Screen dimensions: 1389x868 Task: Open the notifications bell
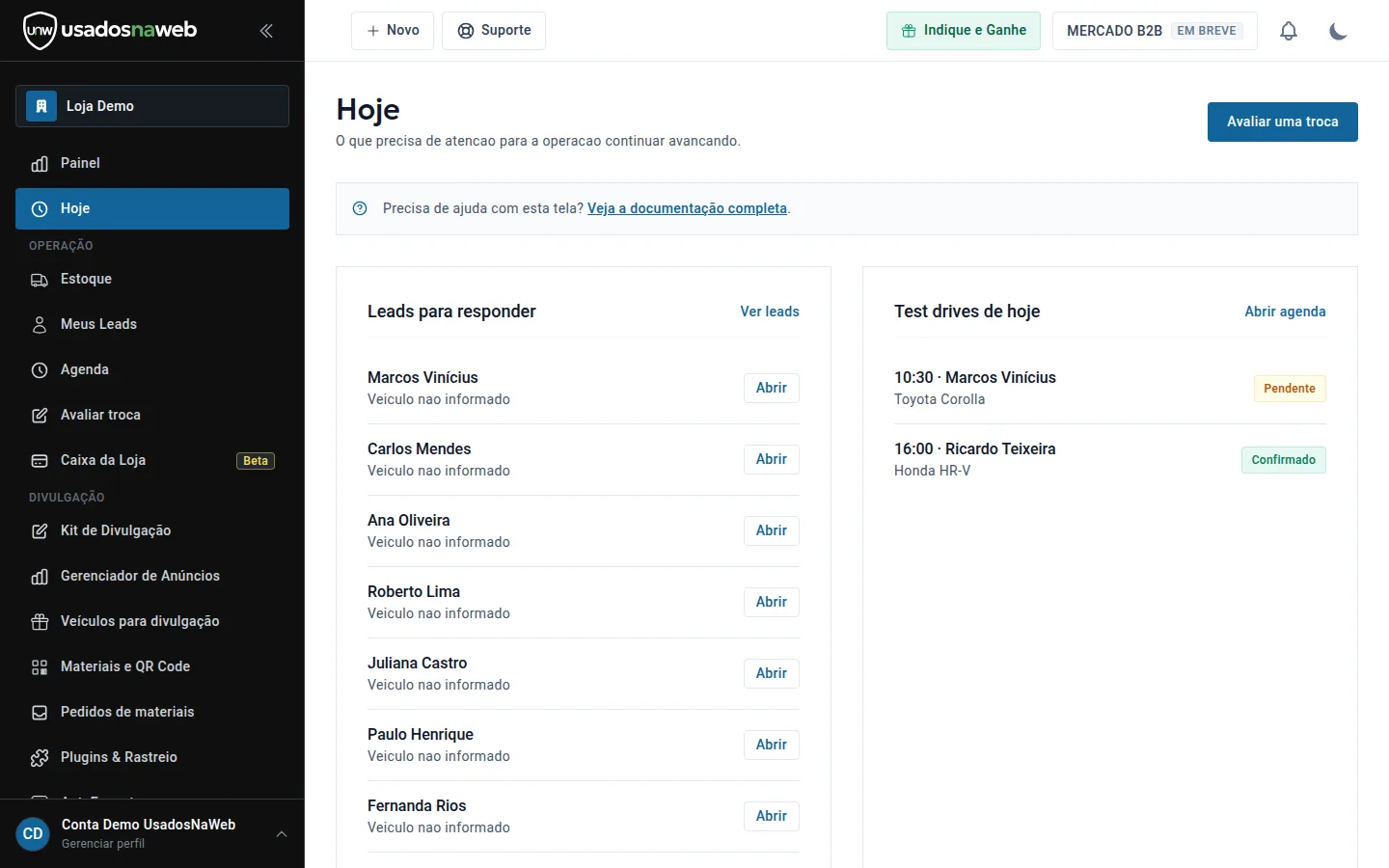[1289, 31]
